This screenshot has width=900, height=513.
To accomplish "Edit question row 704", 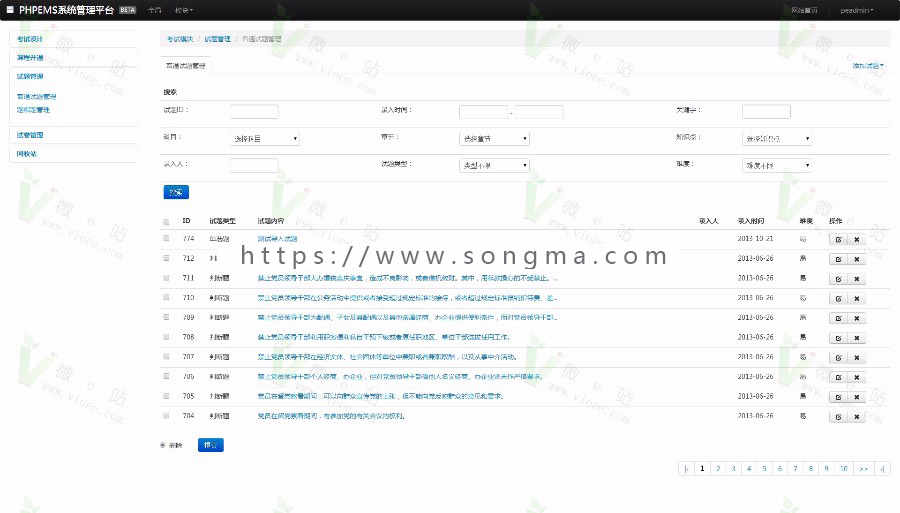I will point(838,417).
